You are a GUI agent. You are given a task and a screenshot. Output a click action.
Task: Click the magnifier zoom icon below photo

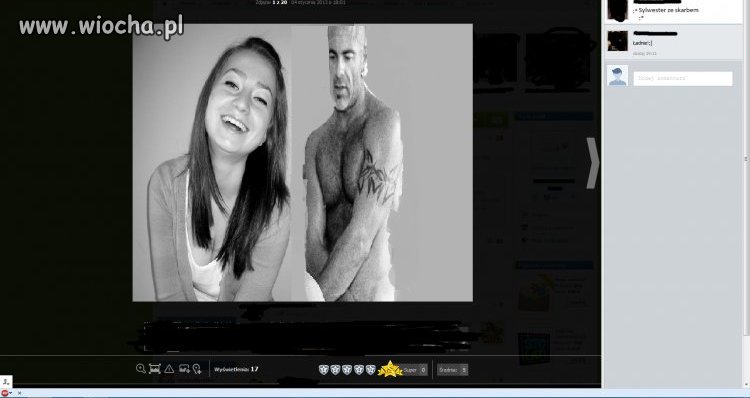[x=141, y=368]
